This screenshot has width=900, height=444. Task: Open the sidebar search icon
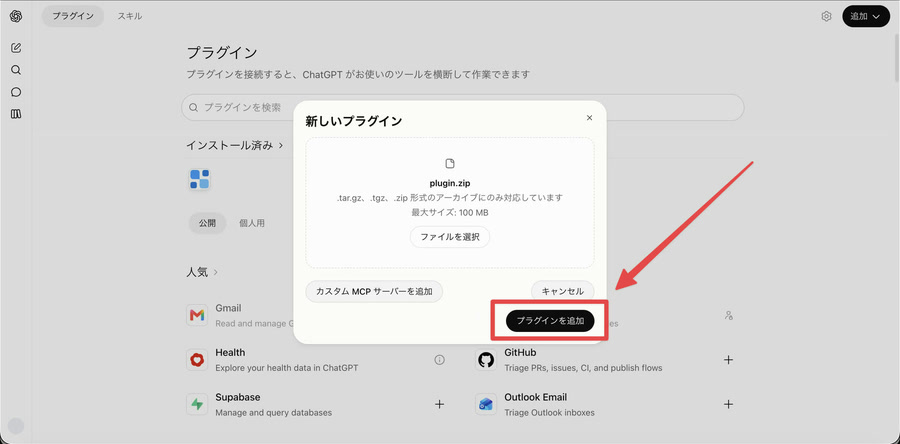pyautogui.click(x=16, y=70)
